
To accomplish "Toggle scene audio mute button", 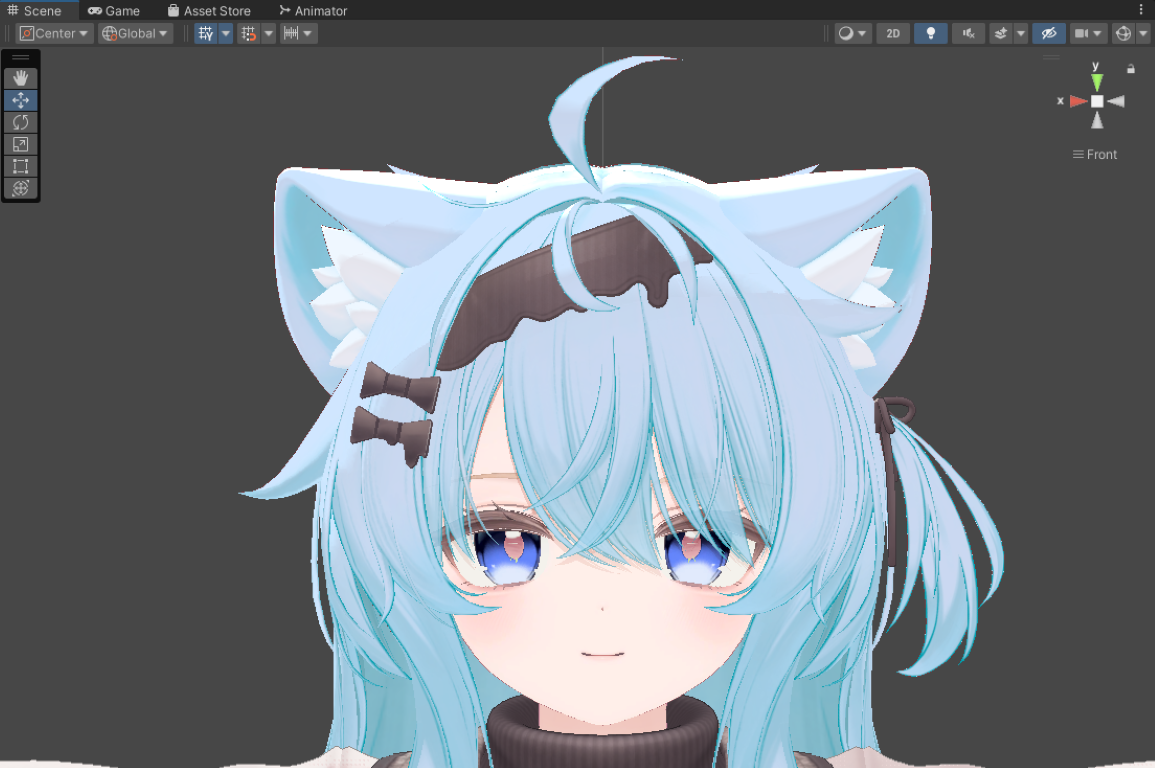I will click(x=968, y=33).
